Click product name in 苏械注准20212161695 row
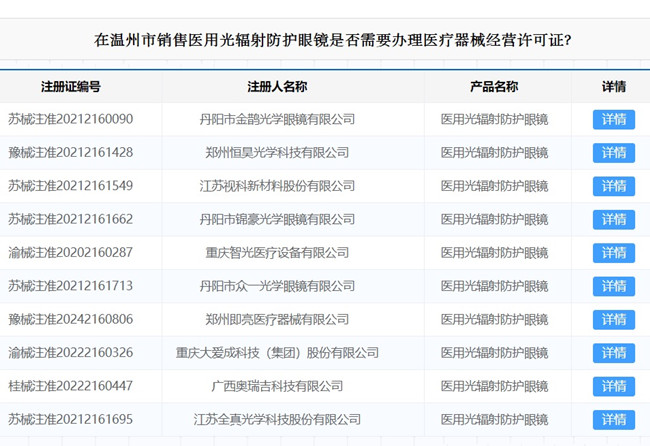650x446 pixels. point(494,419)
